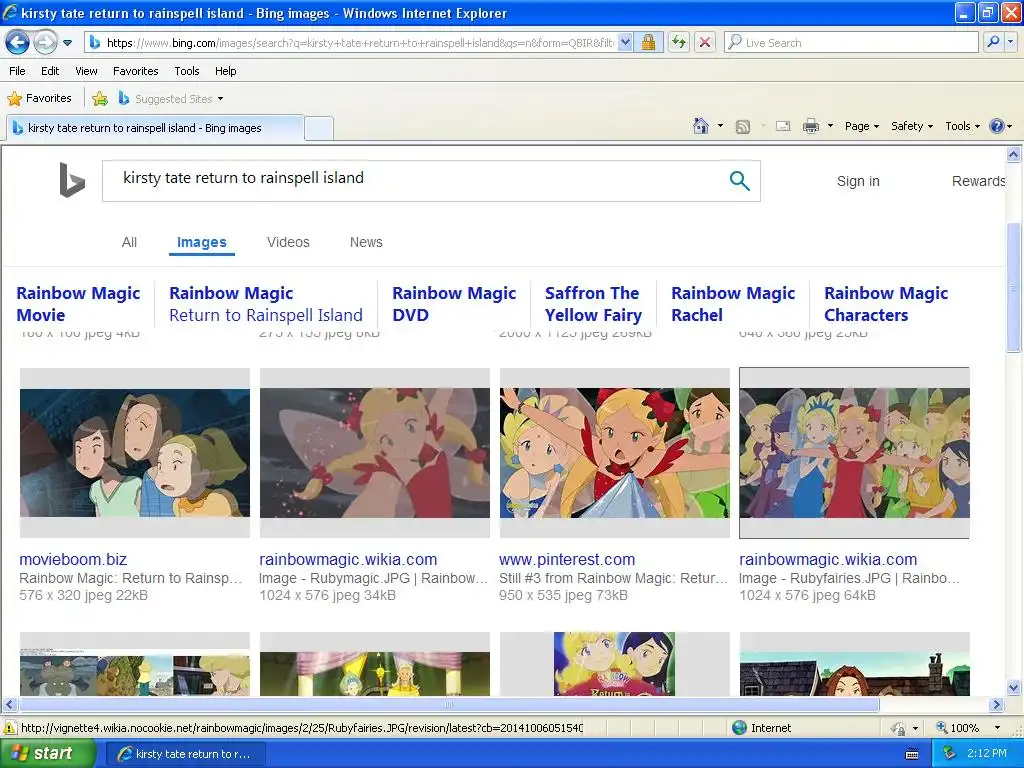Open Favorites center star button
This screenshot has height=768, width=1024.
click(x=39, y=99)
